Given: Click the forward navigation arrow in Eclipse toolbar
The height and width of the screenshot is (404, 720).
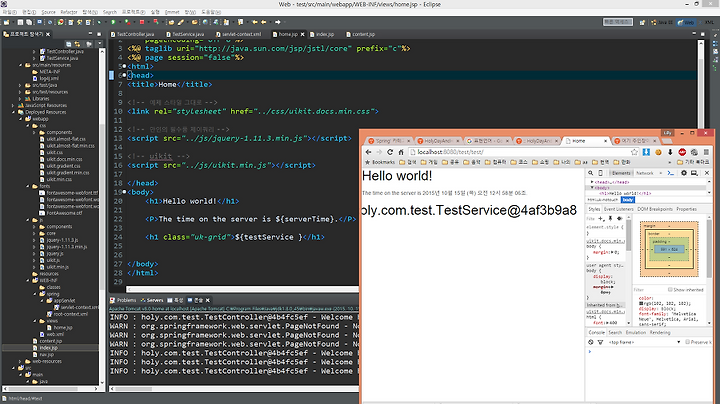Looking at the screenshot, I should coord(277,22).
